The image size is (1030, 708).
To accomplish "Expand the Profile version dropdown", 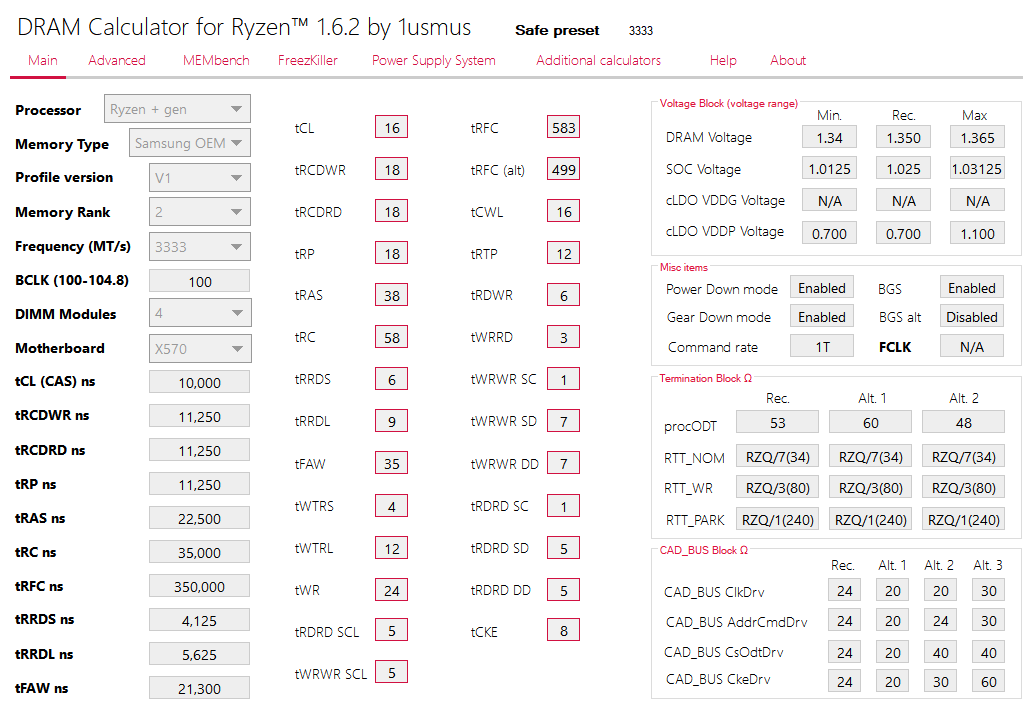I will coord(200,177).
